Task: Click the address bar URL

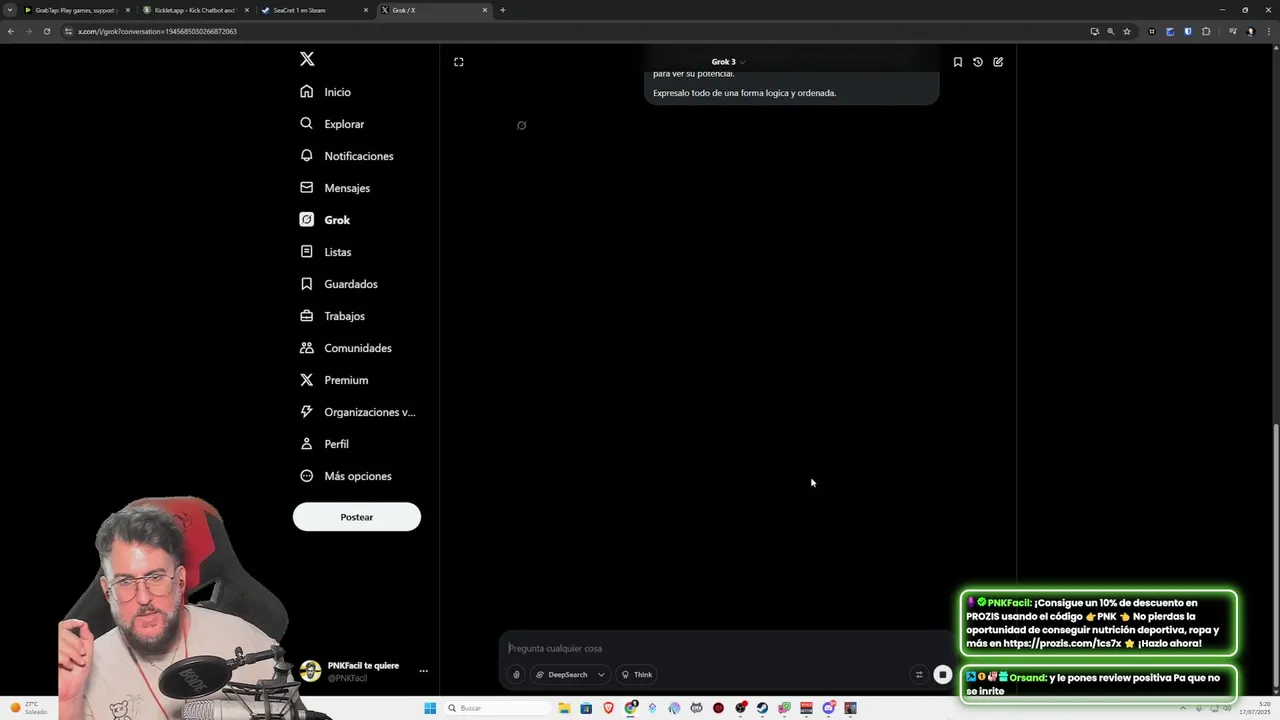Action: click(157, 31)
